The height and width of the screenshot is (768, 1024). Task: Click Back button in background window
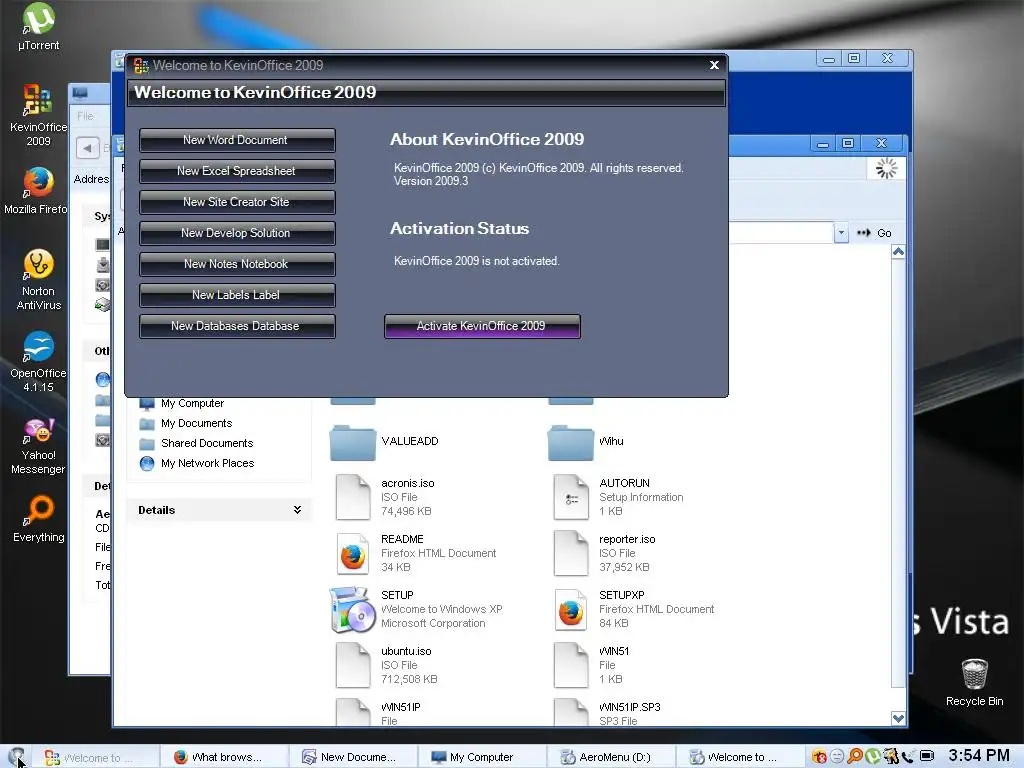88,148
